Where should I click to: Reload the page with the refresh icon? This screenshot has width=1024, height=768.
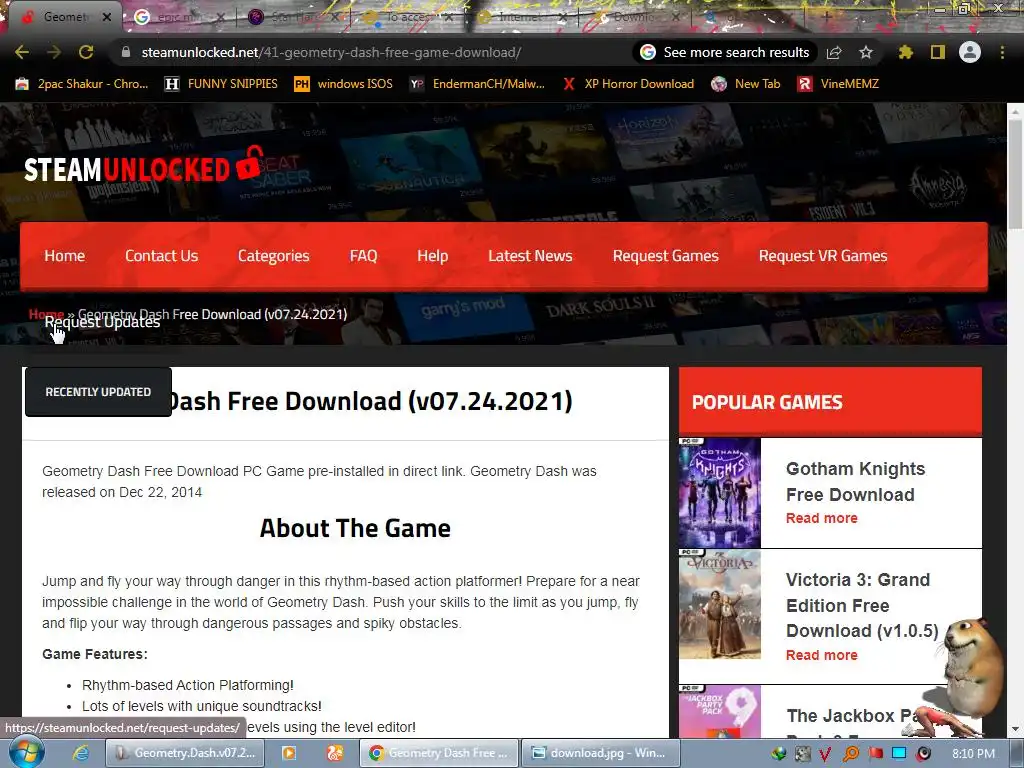[x=86, y=52]
